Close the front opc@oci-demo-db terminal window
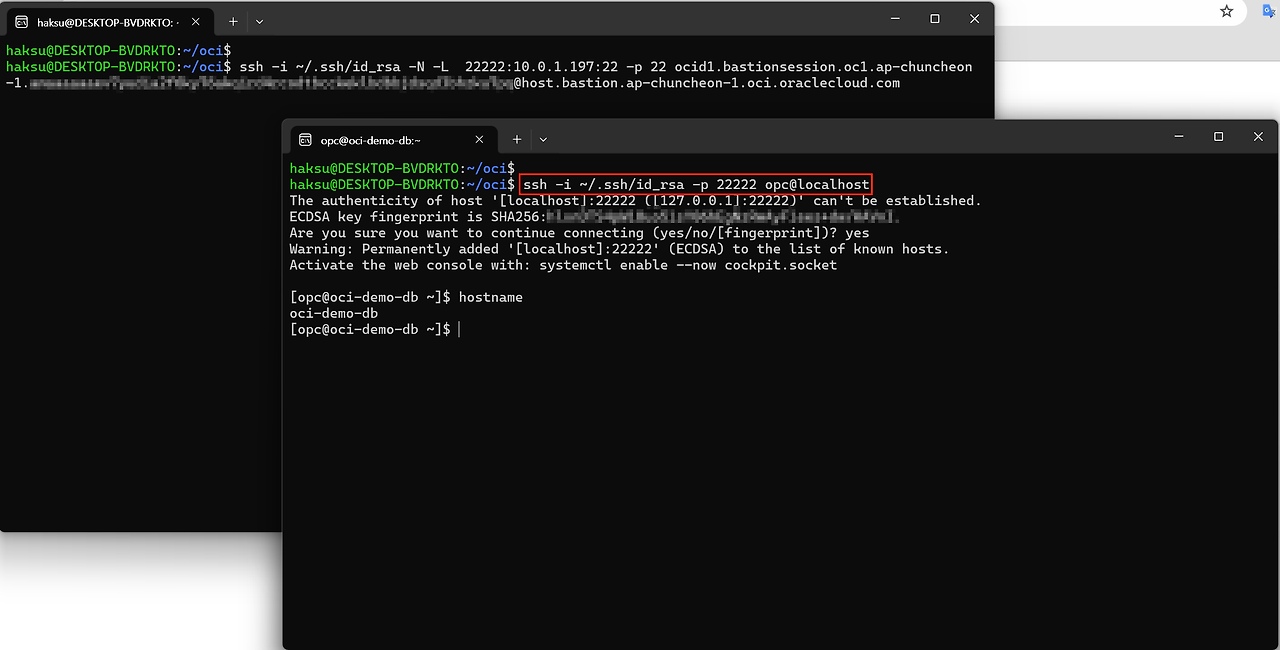This screenshot has width=1280, height=650. (1258, 137)
